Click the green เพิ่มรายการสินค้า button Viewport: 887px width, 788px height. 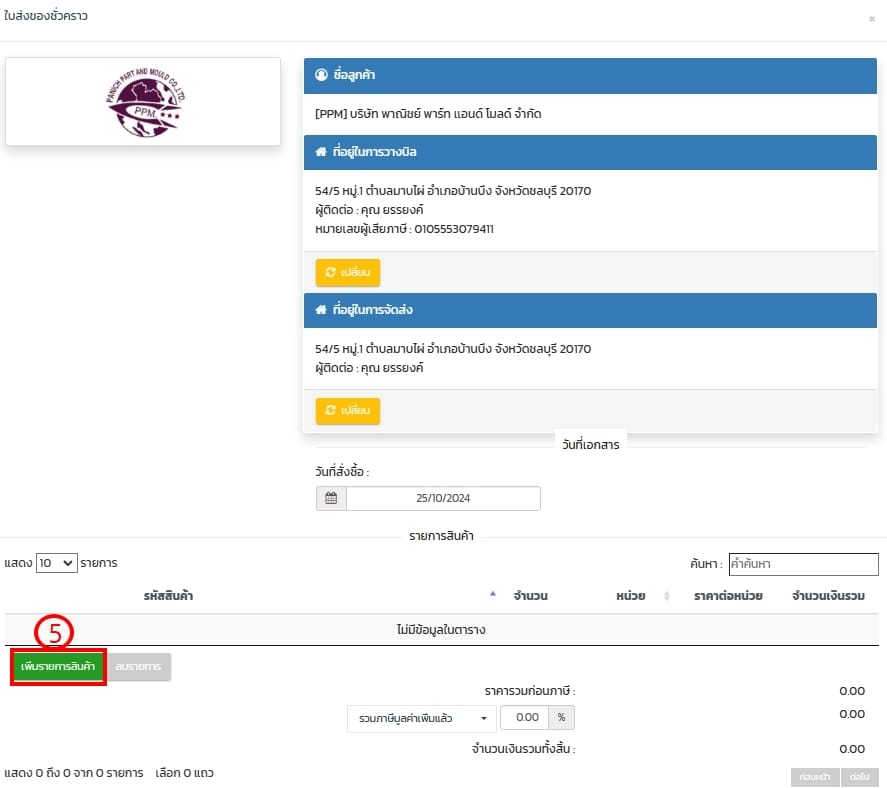(59, 667)
